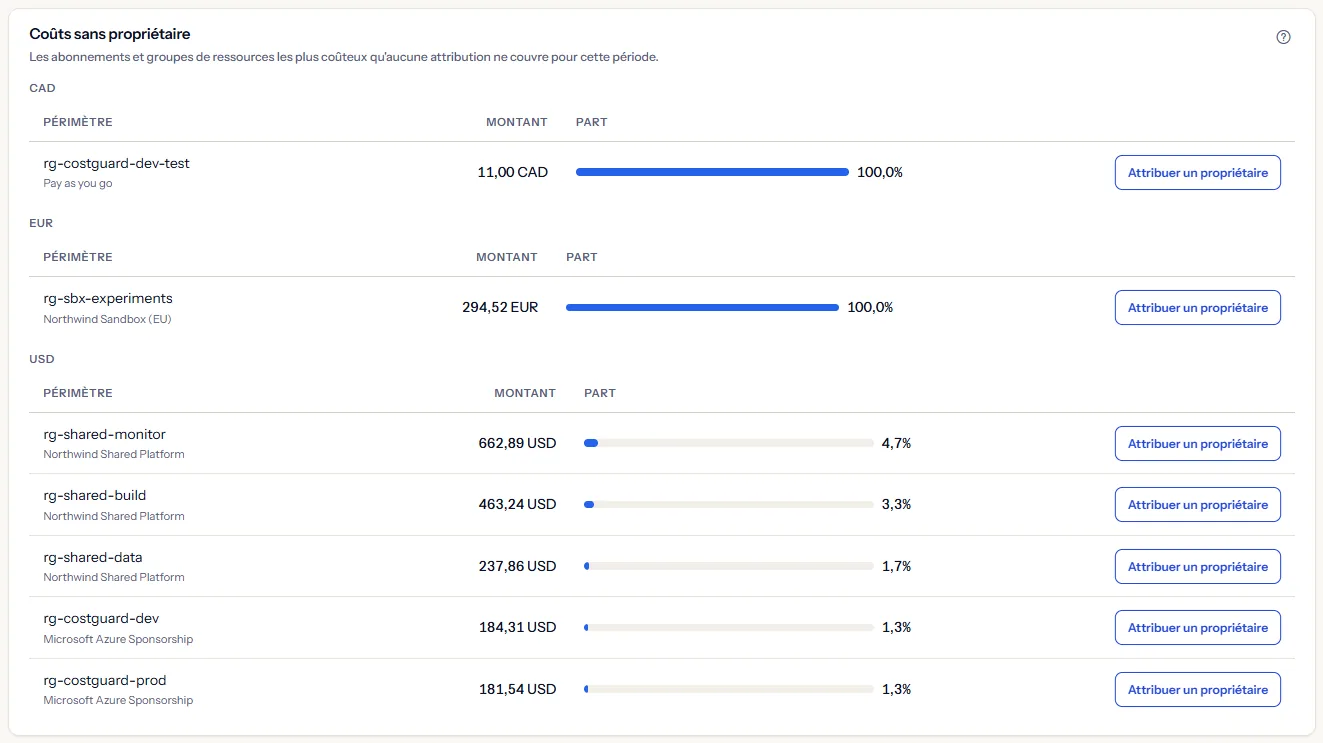The image size is (1323, 743).
Task: Click the 662,89 USD amount
Action: click(x=517, y=443)
